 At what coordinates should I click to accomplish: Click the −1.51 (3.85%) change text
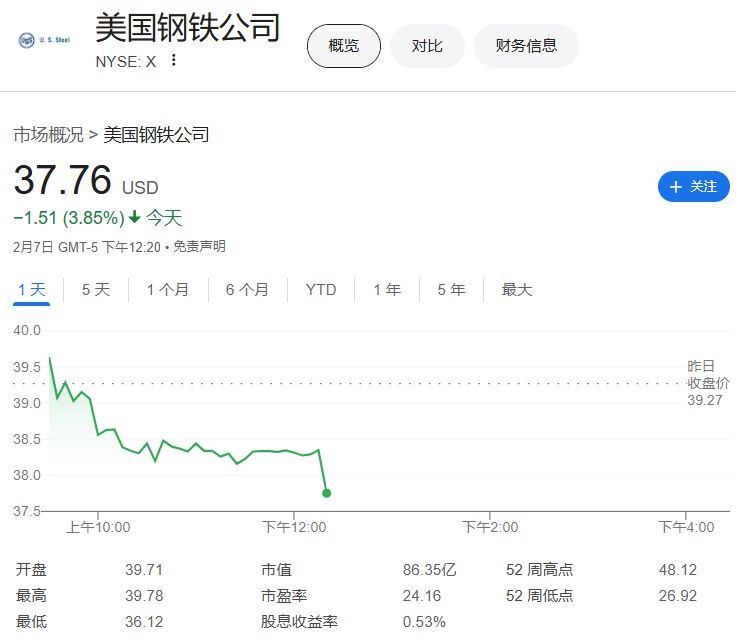click(x=69, y=218)
